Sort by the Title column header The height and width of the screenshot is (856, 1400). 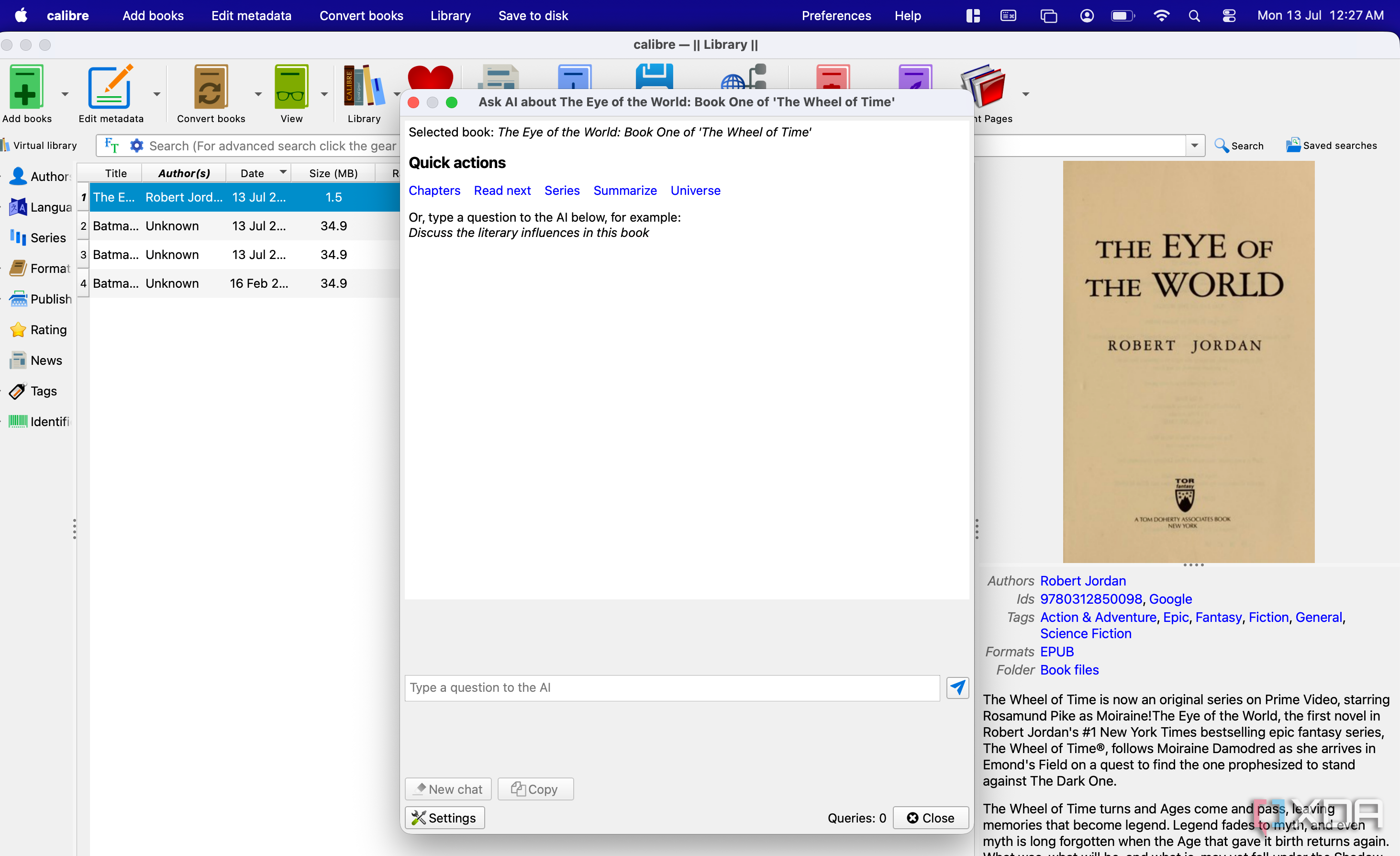(115, 173)
